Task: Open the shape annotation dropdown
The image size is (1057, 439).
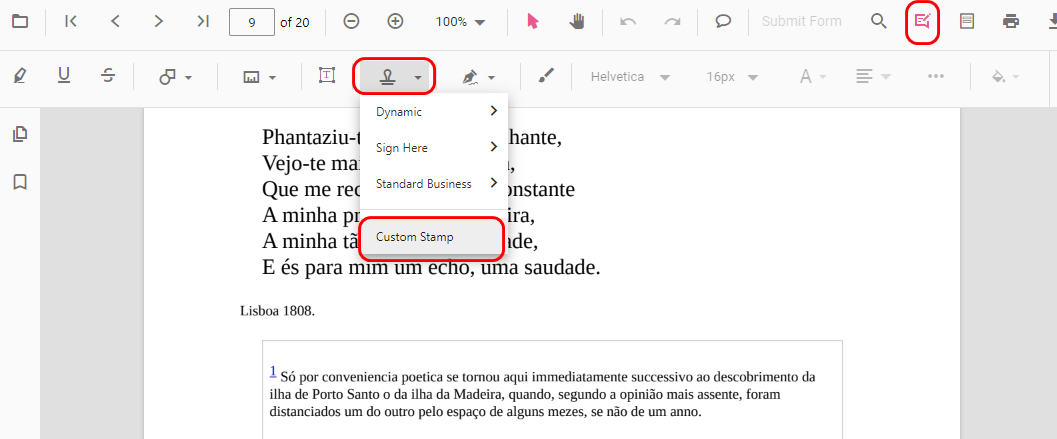Action: [176, 77]
